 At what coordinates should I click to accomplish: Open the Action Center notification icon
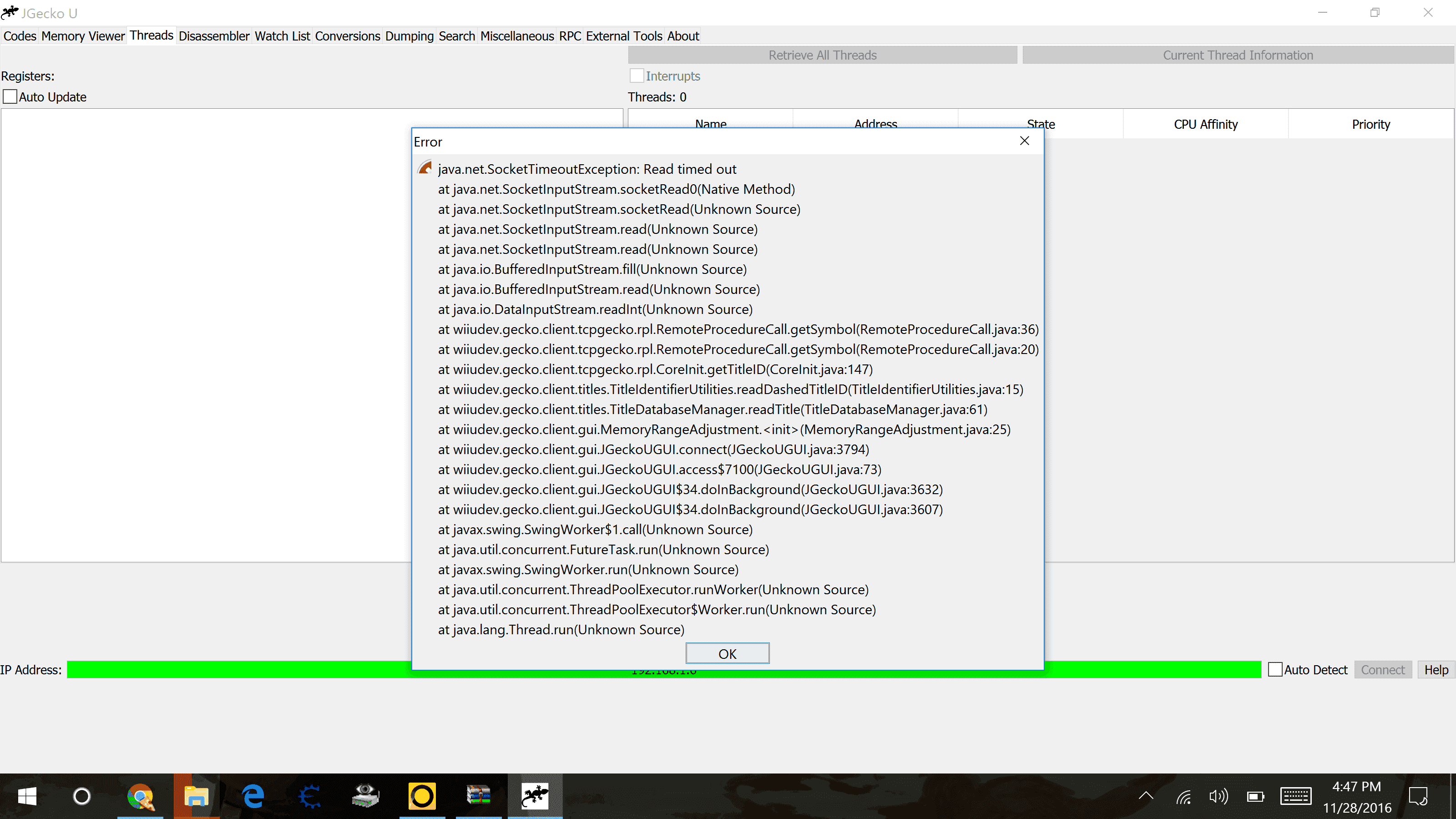click(1418, 796)
